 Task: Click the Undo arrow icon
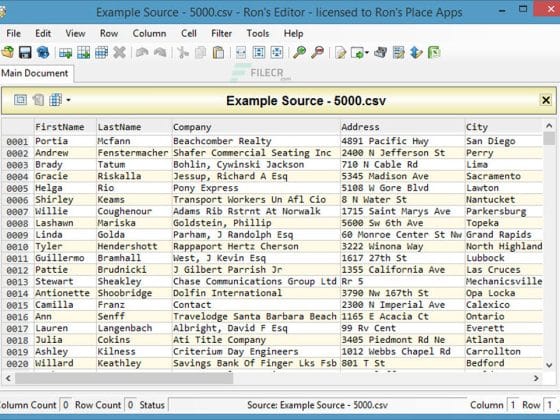142,53
